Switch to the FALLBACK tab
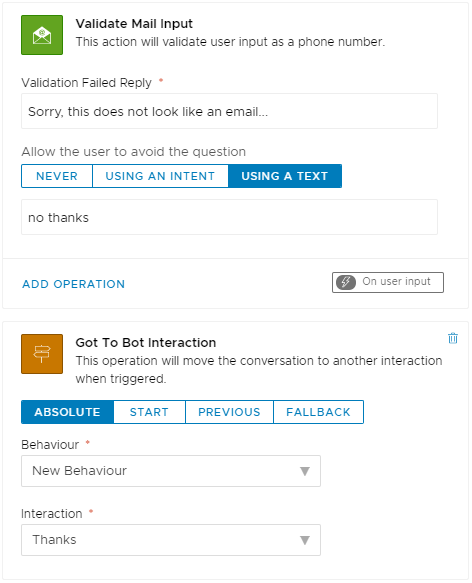 pos(318,412)
